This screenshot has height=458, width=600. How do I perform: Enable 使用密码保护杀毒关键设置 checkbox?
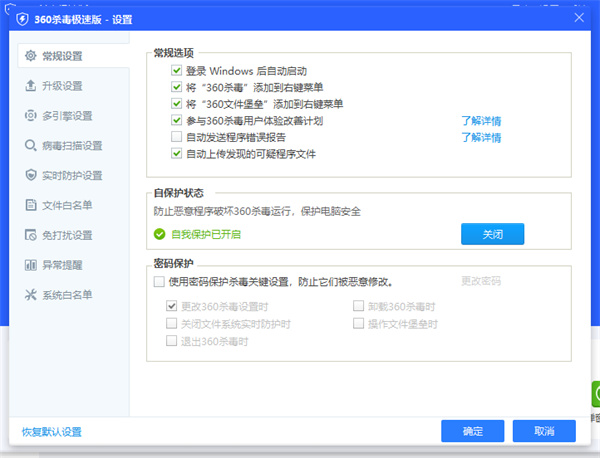159,282
